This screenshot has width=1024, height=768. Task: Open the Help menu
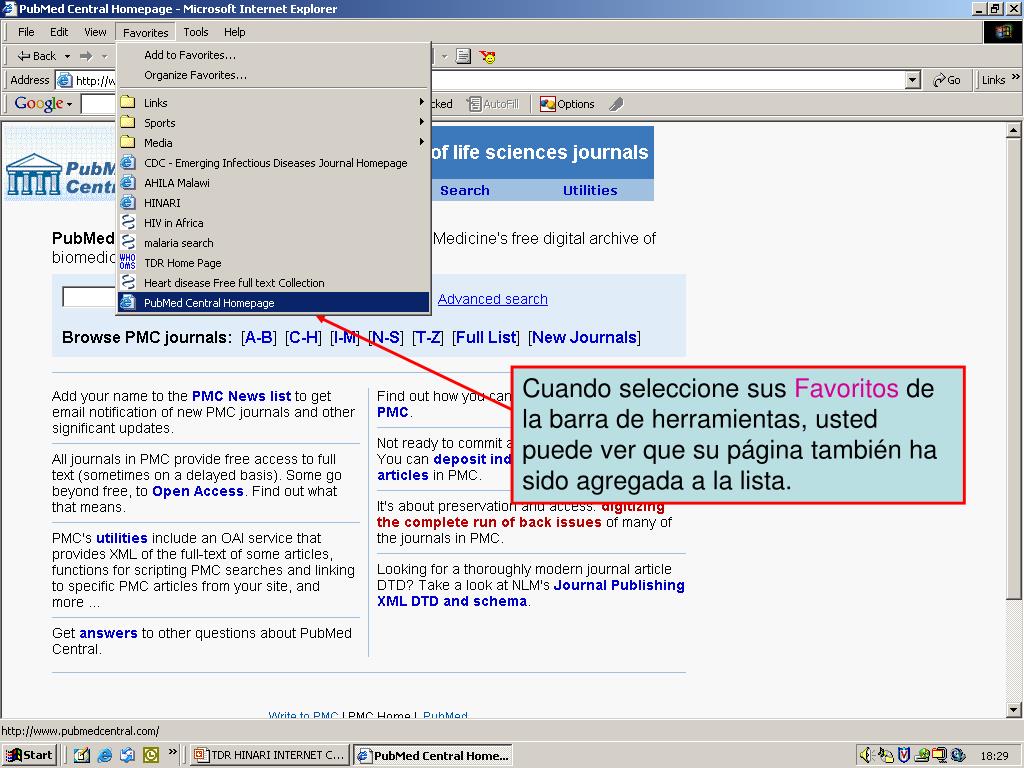(x=234, y=32)
